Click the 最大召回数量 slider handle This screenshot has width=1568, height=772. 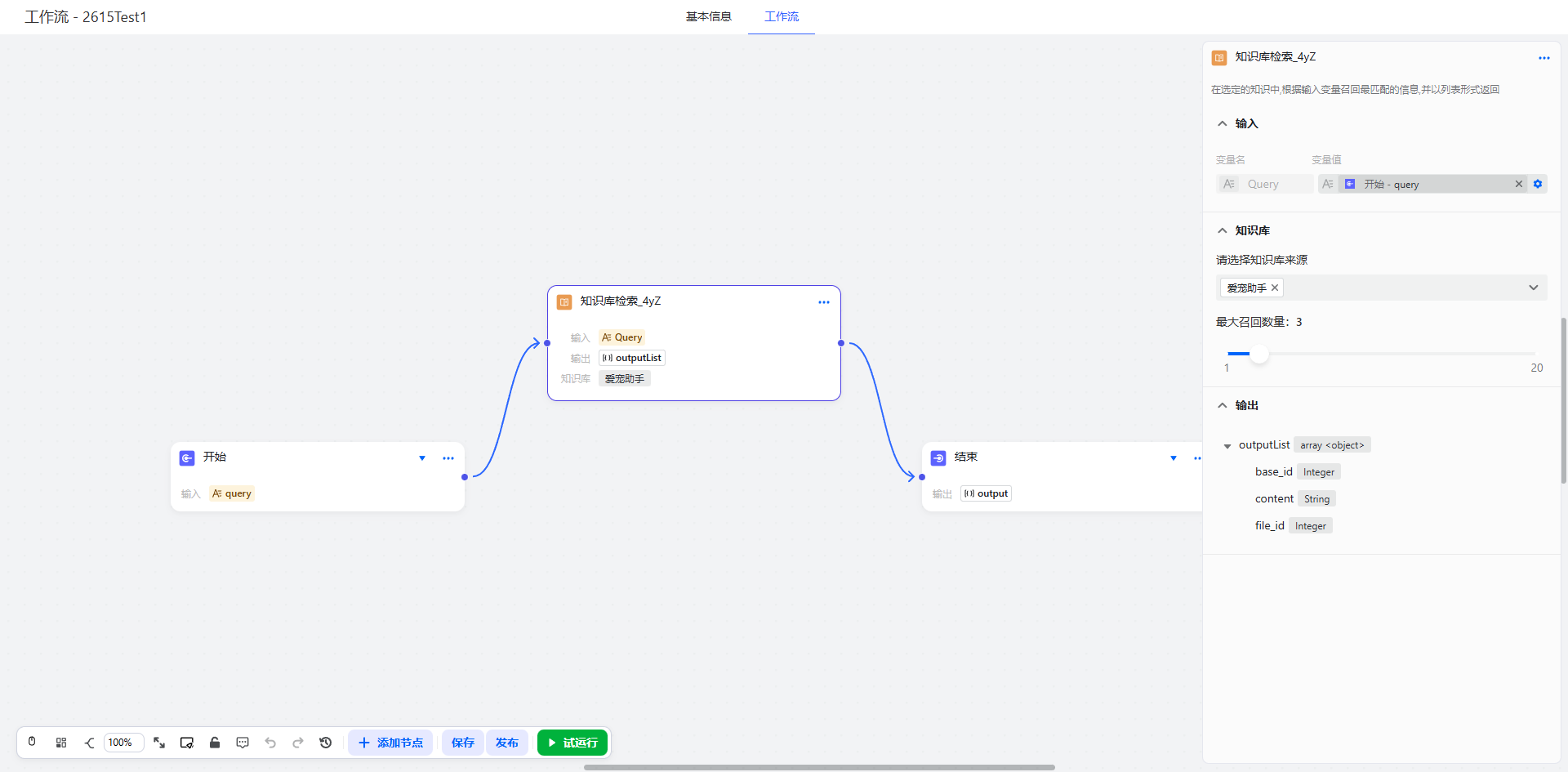[1259, 354]
